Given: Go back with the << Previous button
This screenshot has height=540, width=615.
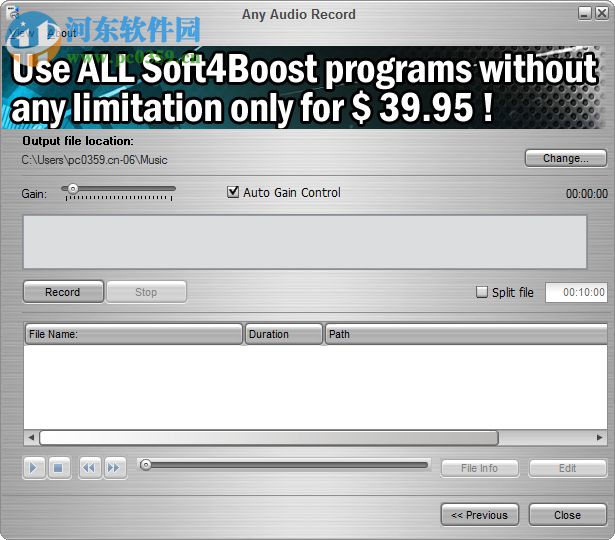Looking at the screenshot, I should [x=480, y=515].
